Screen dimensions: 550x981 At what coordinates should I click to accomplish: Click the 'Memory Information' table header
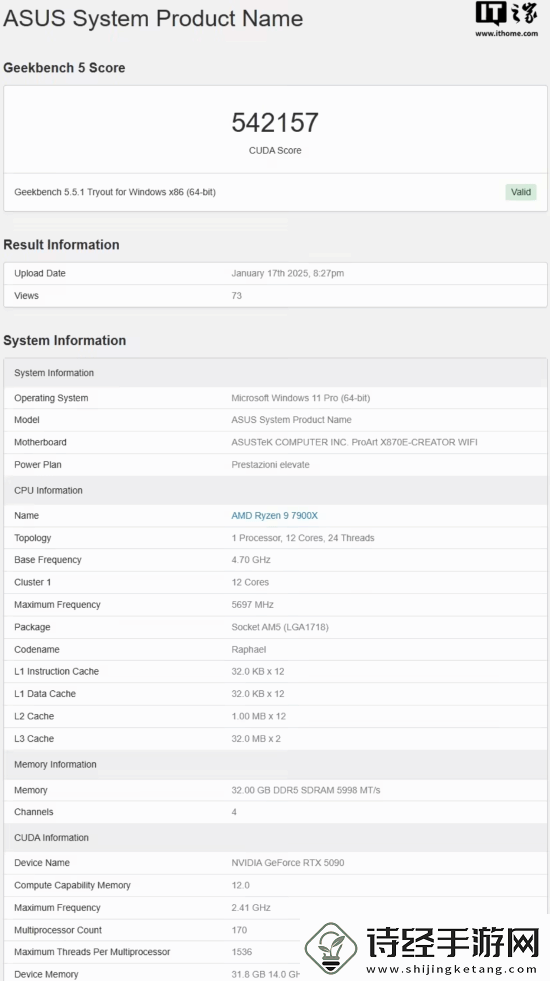pyautogui.click(x=275, y=765)
